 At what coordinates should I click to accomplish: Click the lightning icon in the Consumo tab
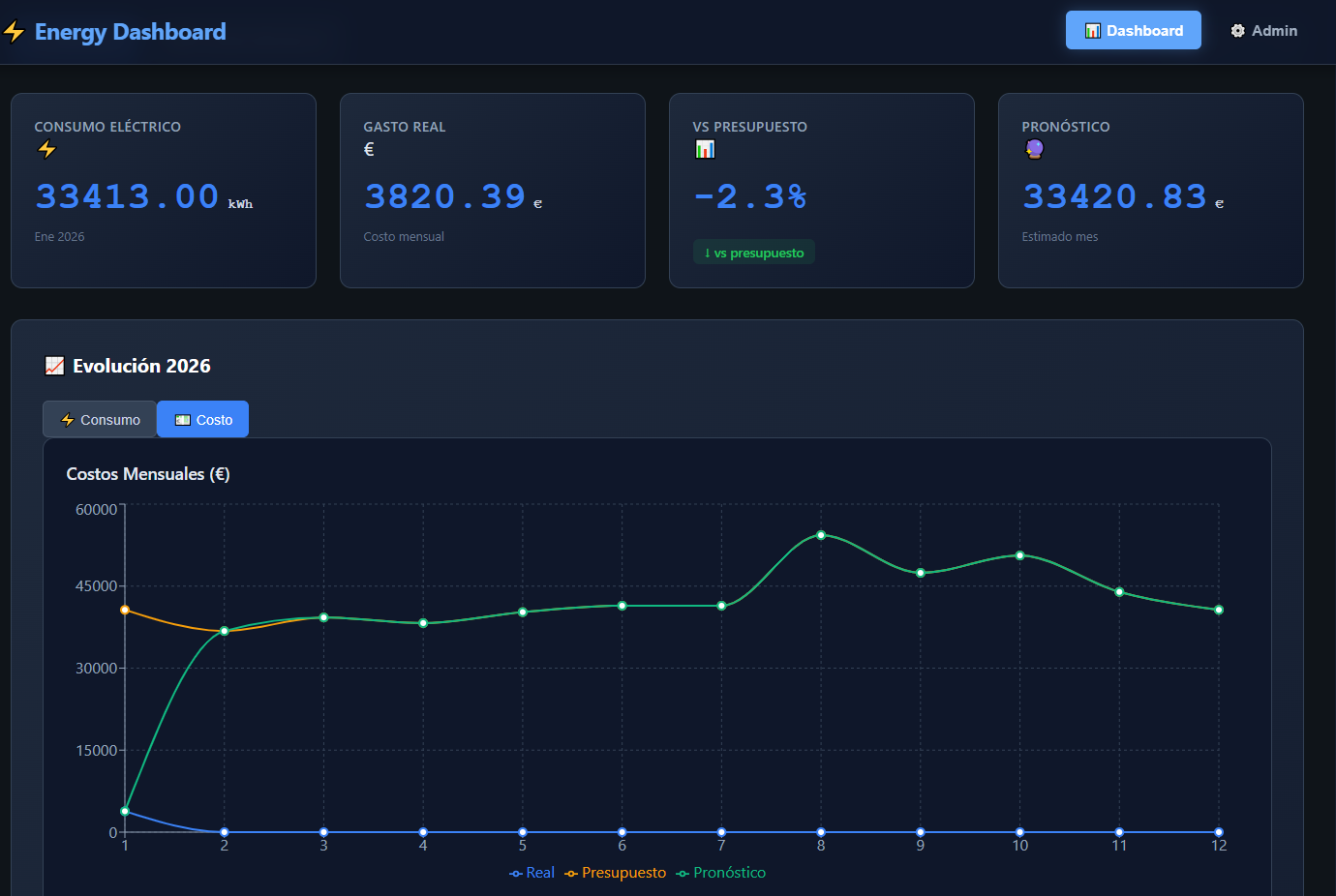[67, 419]
